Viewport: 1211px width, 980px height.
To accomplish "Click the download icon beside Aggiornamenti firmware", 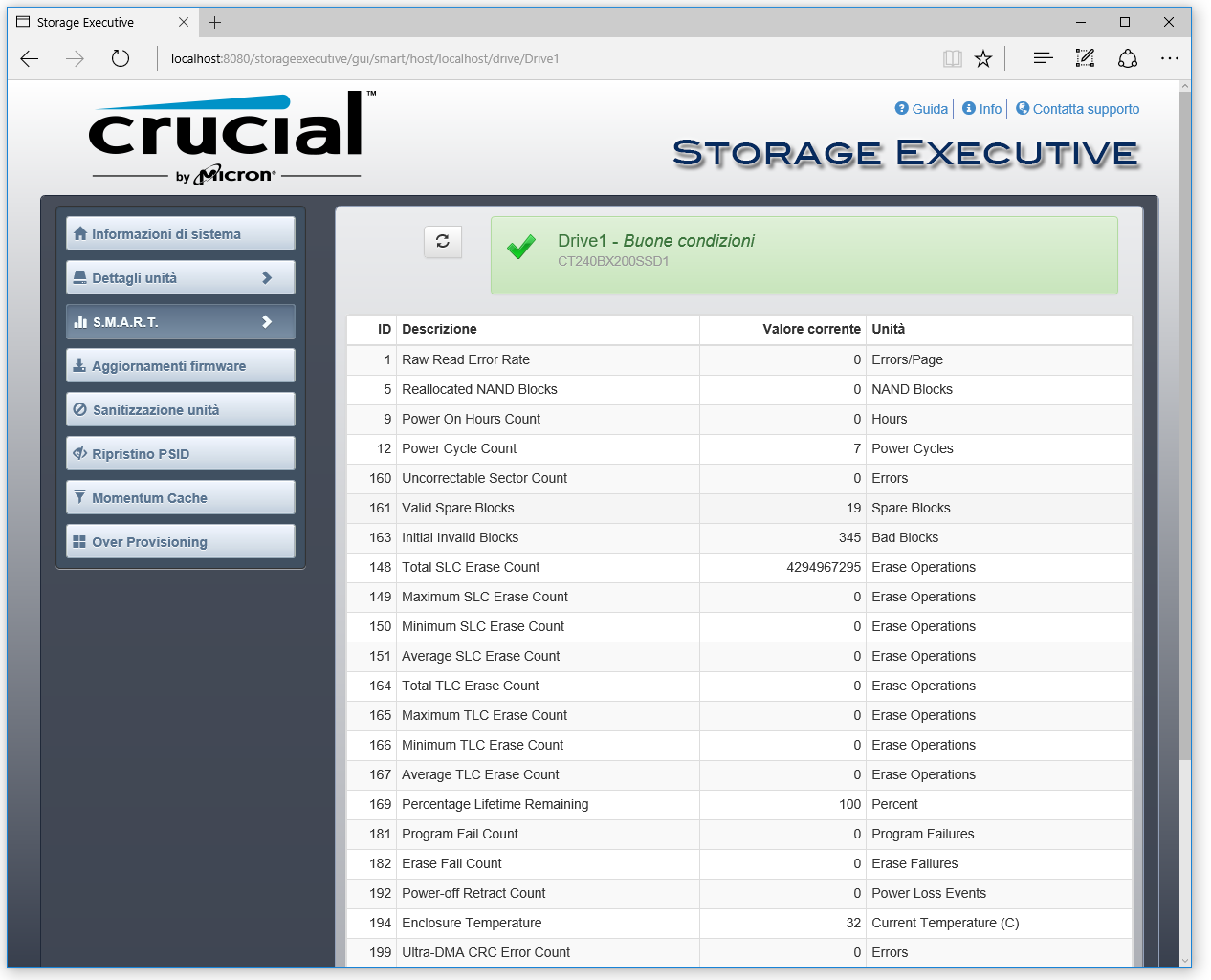I will tap(80, 365).
